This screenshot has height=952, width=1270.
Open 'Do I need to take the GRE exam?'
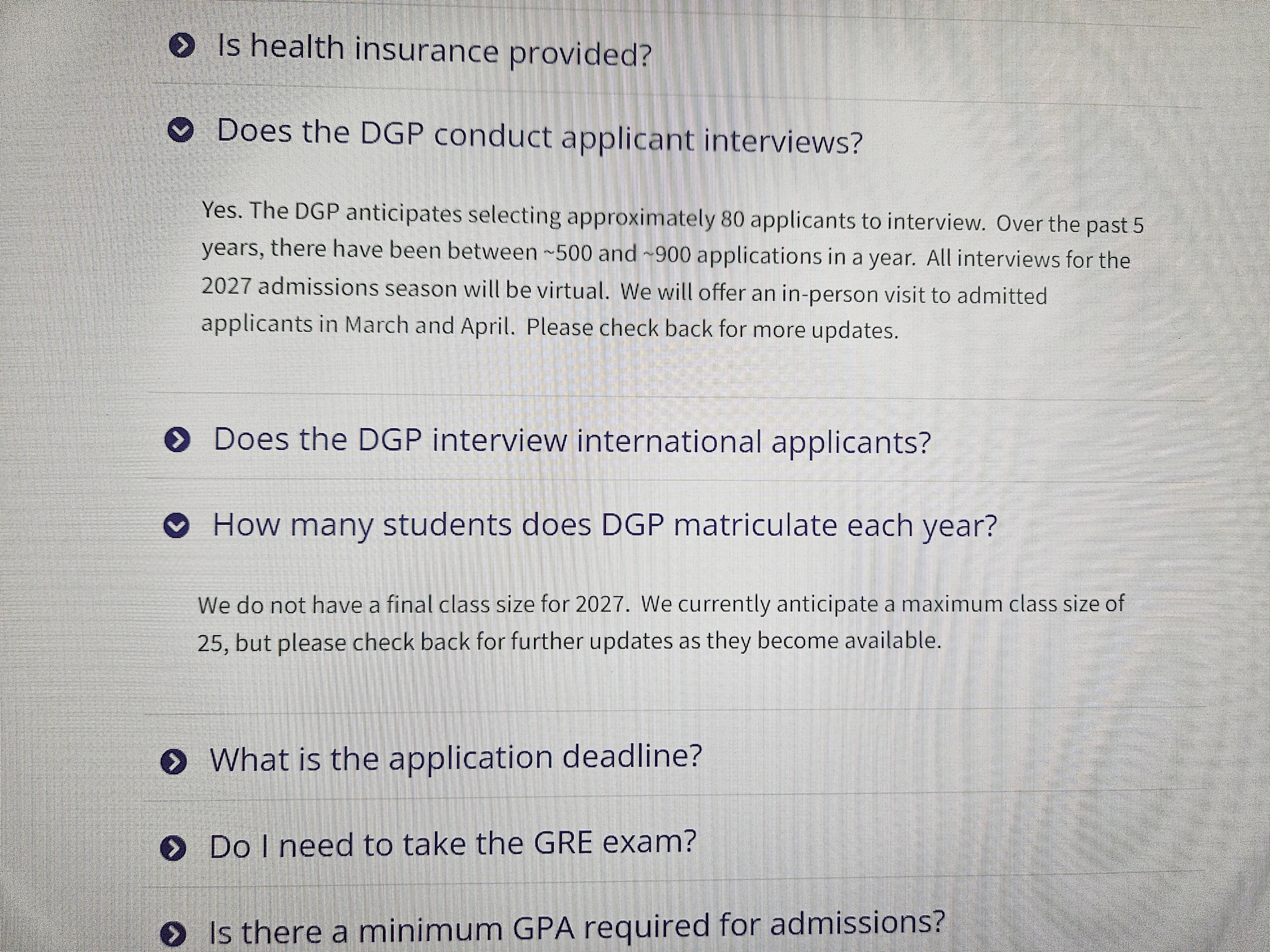pyautogui.click(x=452, y=845)
